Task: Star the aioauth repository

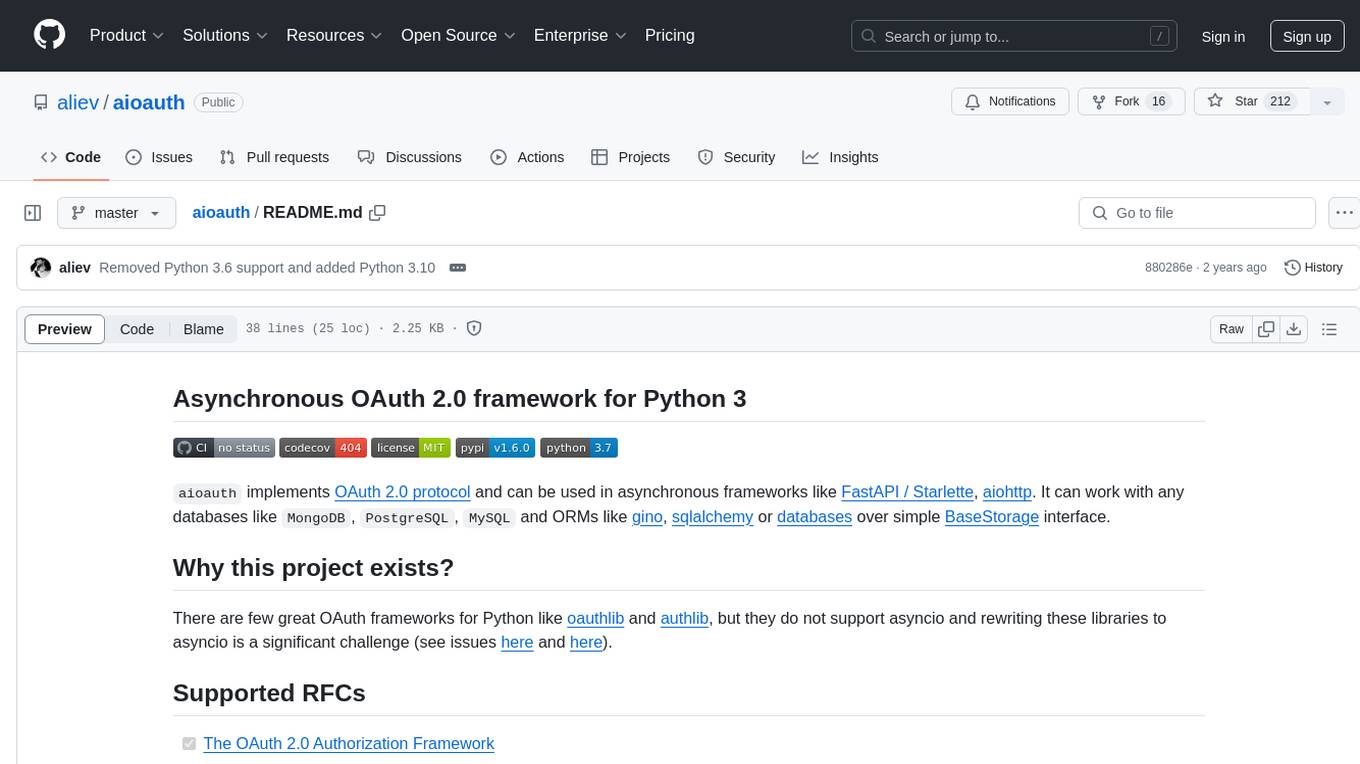Action: pyautogui.click(x=1252, y=102)
